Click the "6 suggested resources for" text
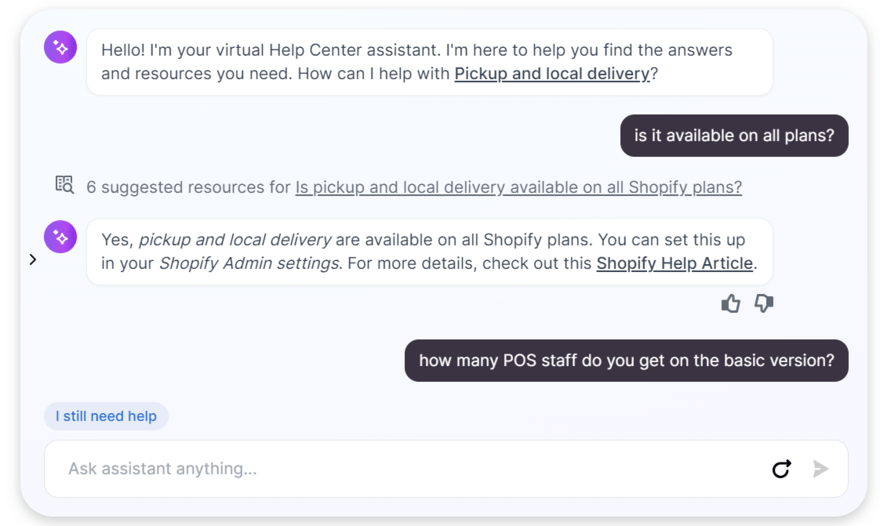 point(188,187)
